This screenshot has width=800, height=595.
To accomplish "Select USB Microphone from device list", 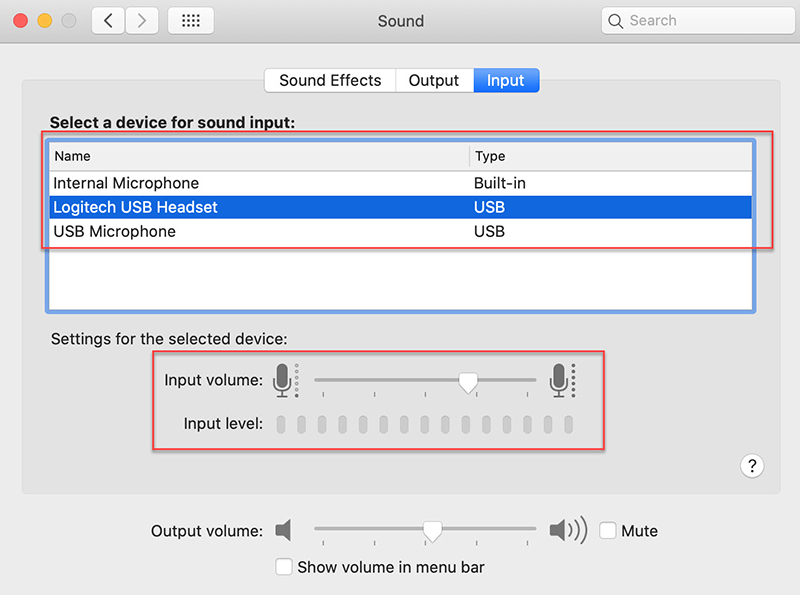I will [114, 231].
